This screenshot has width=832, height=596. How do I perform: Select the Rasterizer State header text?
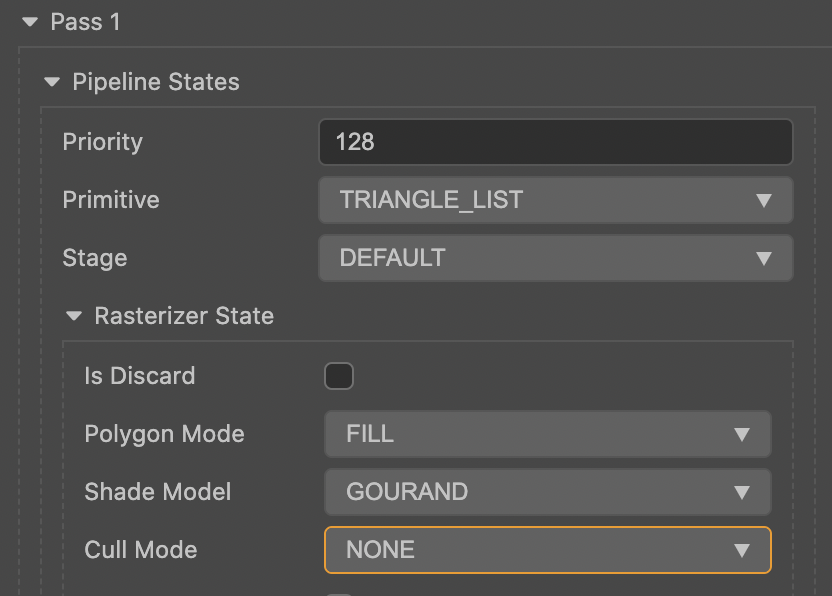point(184,316)
